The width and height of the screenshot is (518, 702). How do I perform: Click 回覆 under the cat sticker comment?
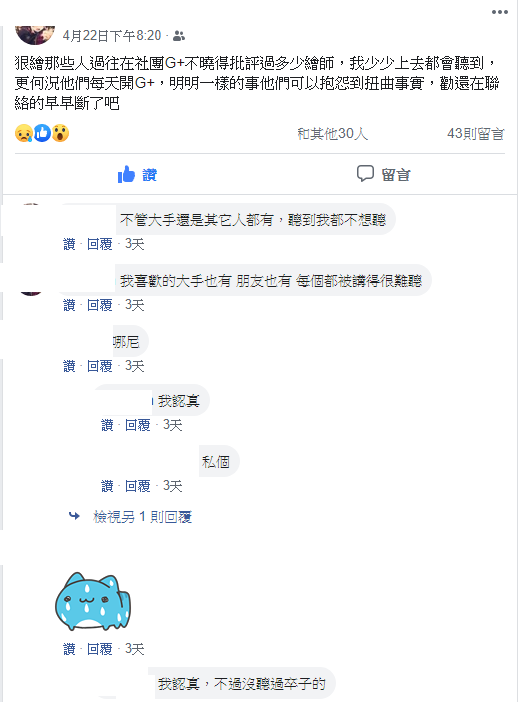click(99, 649)
